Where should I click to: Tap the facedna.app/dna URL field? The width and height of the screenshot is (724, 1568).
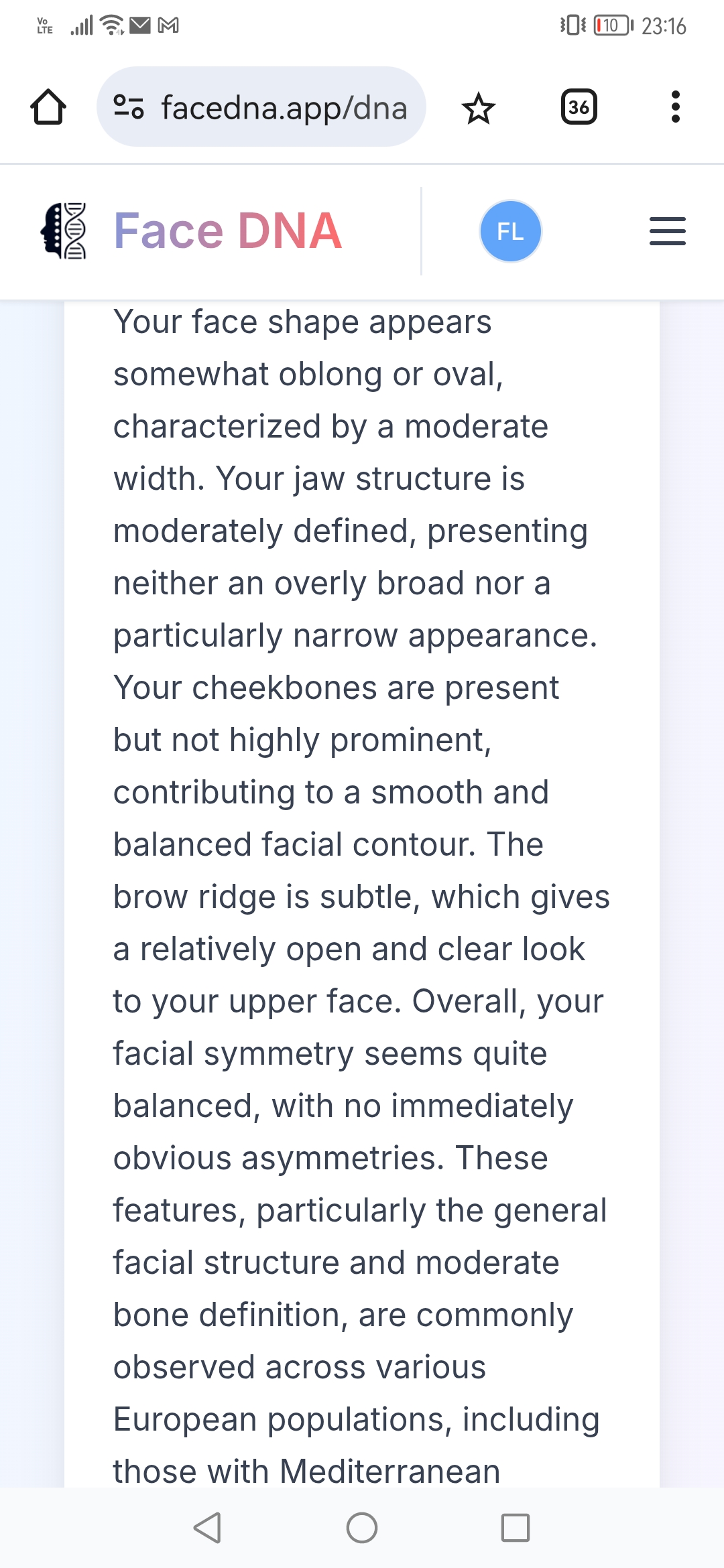click(261, 107)
